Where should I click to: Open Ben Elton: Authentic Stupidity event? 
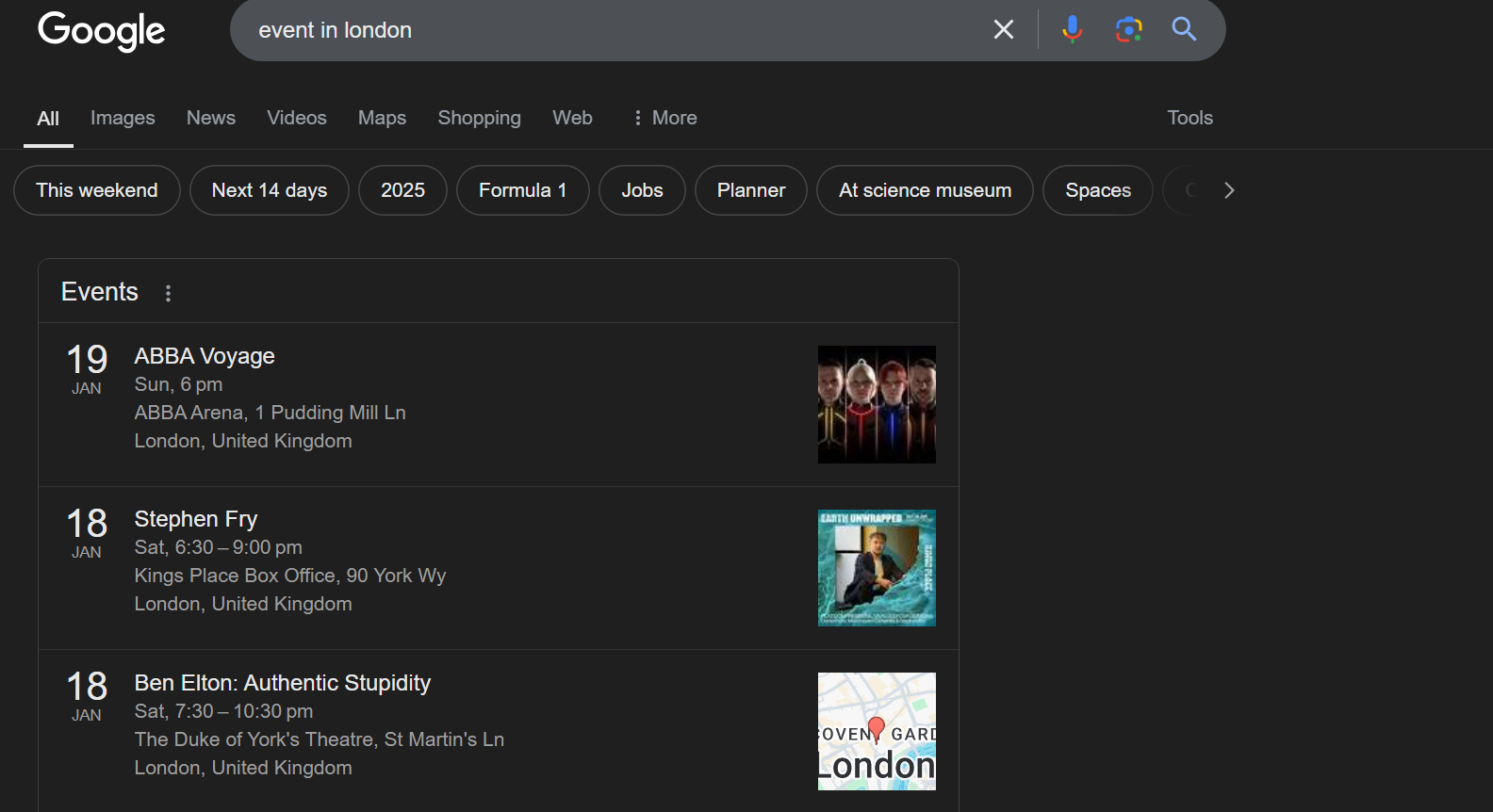283,683
